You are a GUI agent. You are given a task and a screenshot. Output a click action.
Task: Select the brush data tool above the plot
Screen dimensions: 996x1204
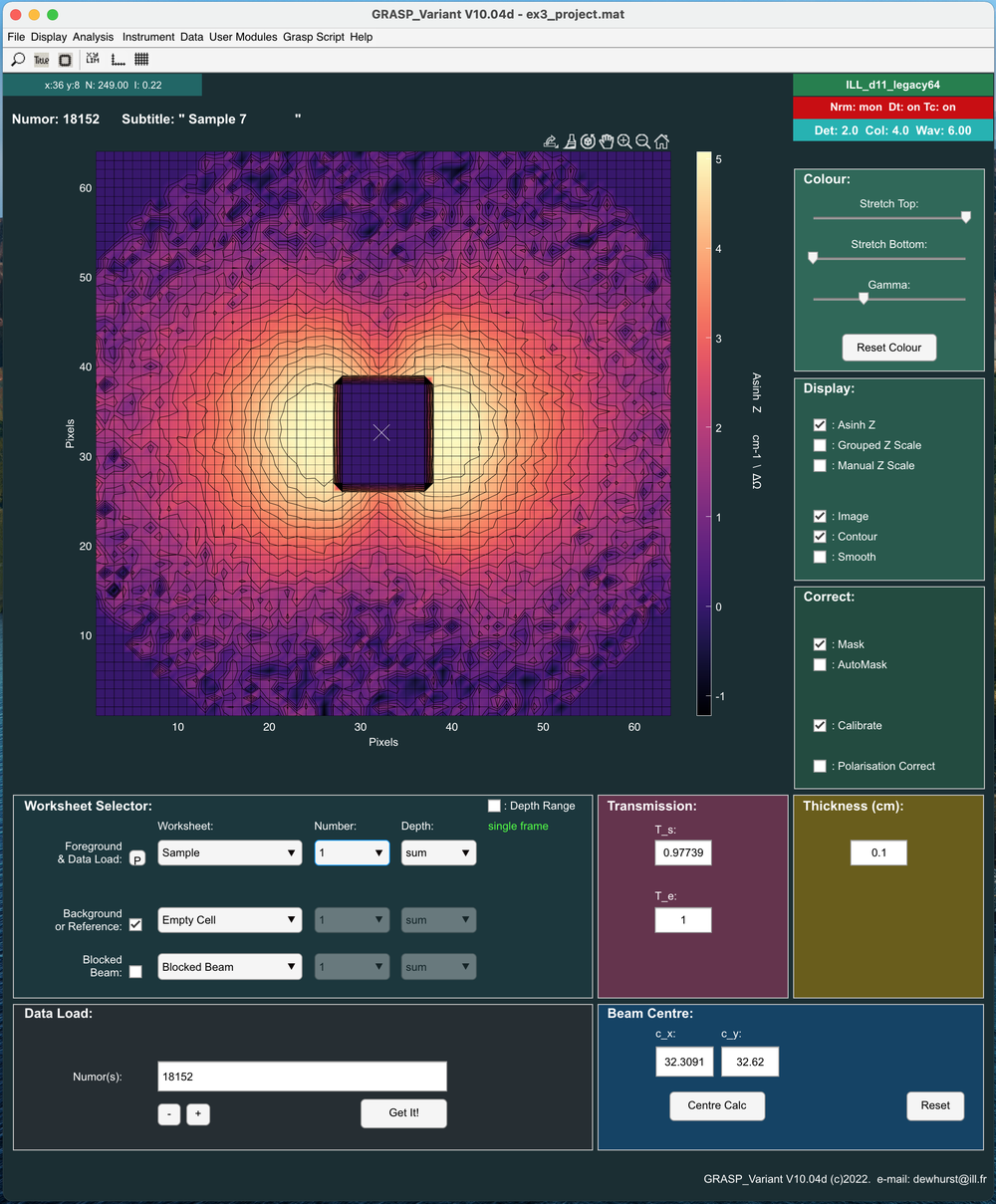[570, 141]
